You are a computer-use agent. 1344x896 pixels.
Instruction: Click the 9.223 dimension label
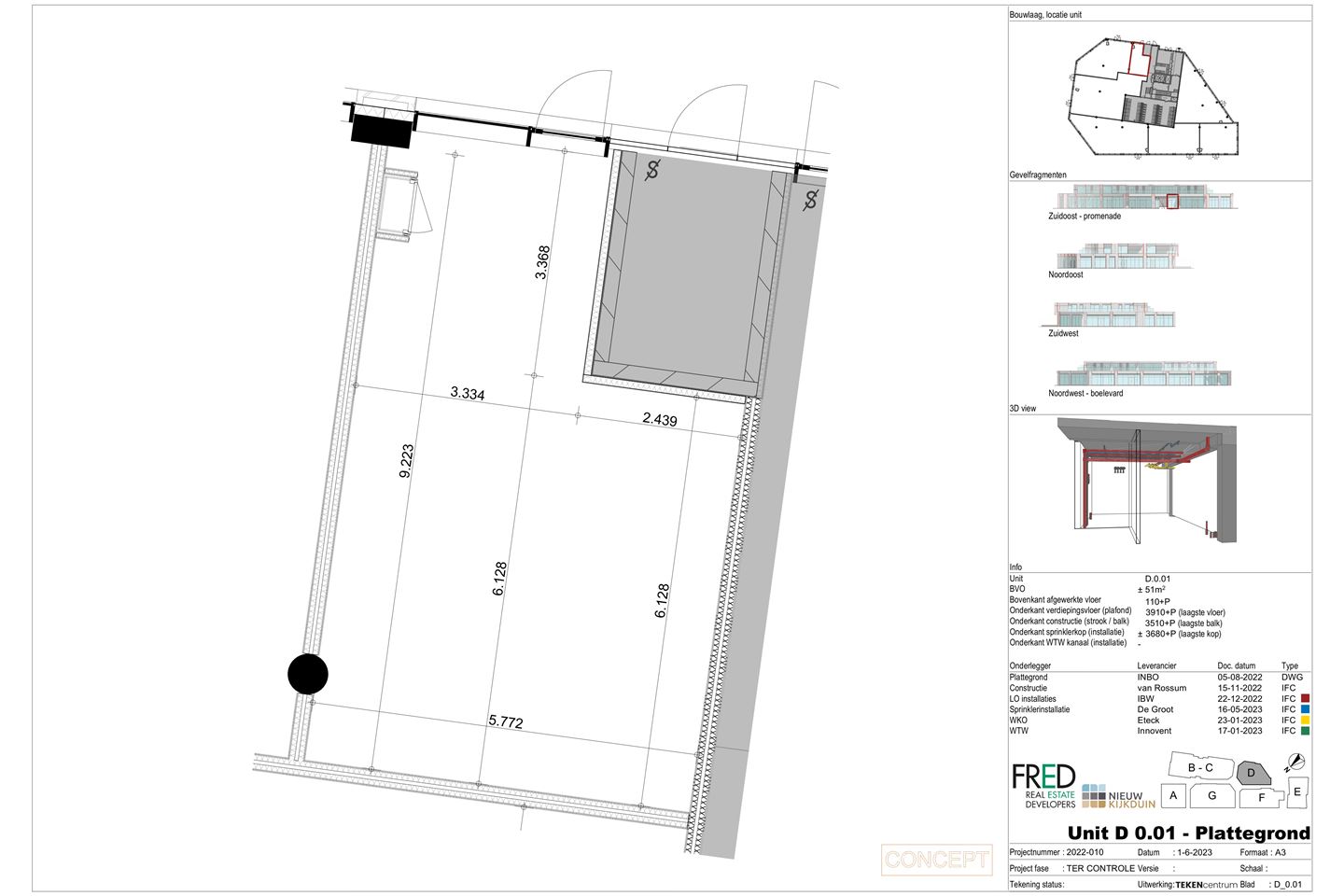click(406, 461)
